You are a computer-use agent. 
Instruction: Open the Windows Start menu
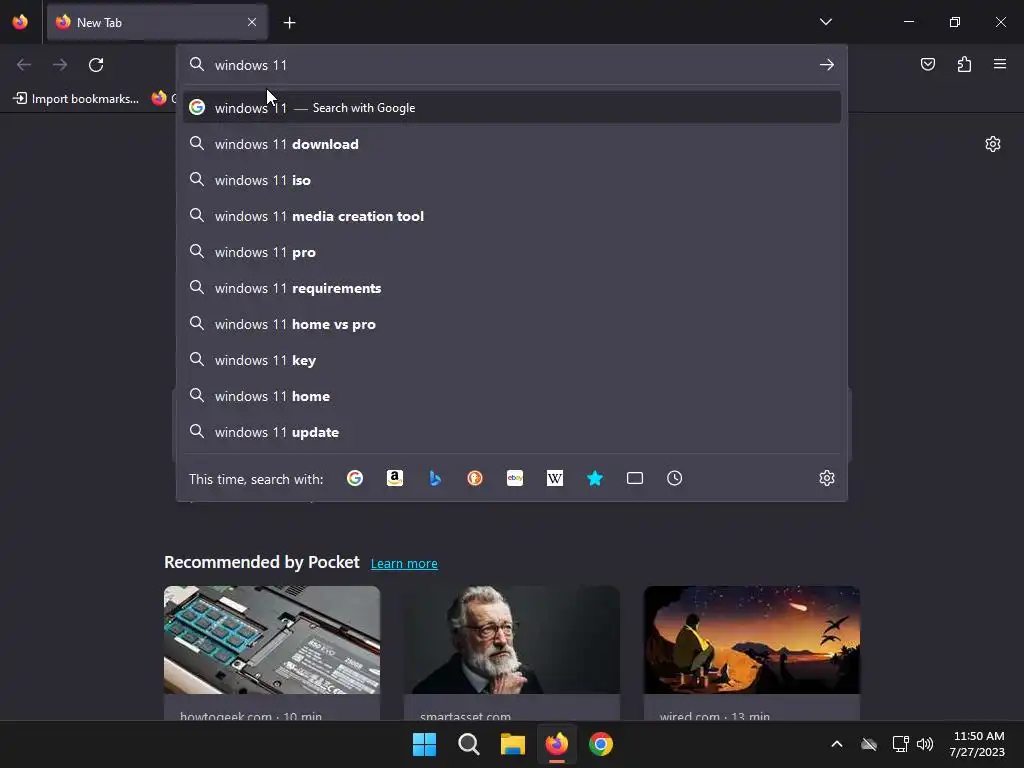click(x=424, y=744)
